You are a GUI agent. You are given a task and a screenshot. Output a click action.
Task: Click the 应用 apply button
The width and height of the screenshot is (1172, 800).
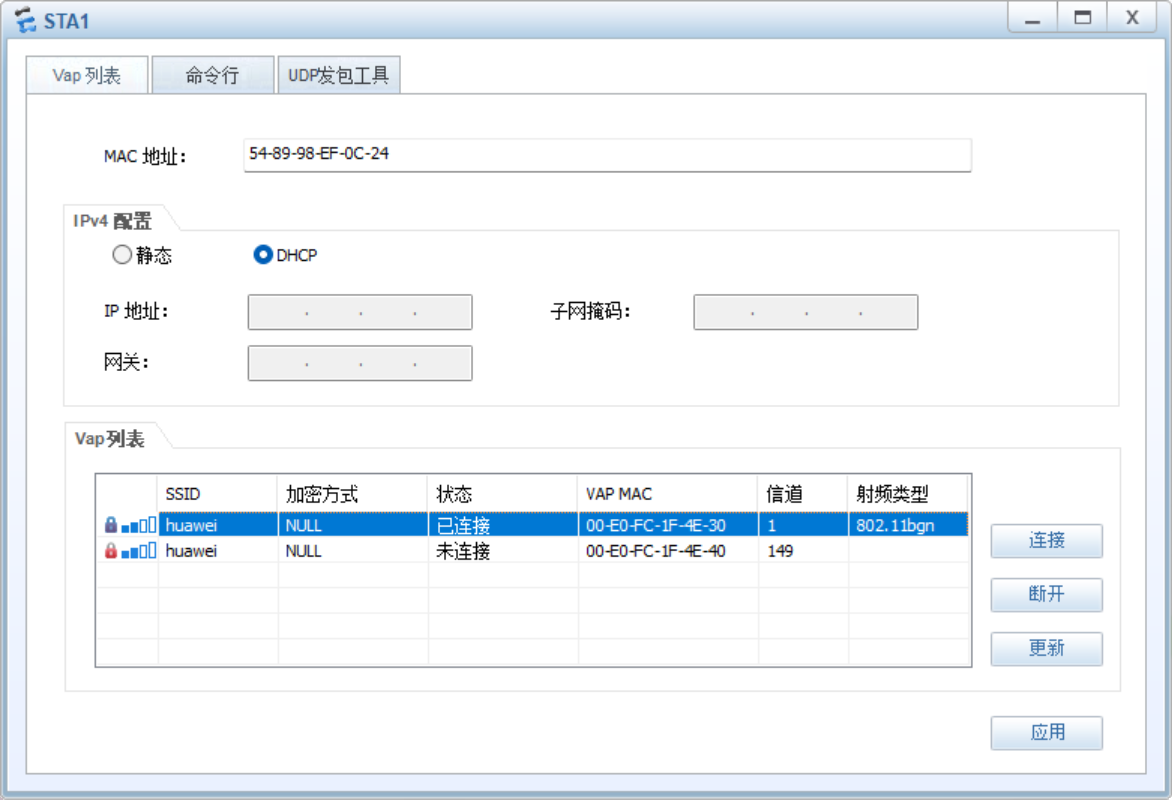click(1046, 732)
